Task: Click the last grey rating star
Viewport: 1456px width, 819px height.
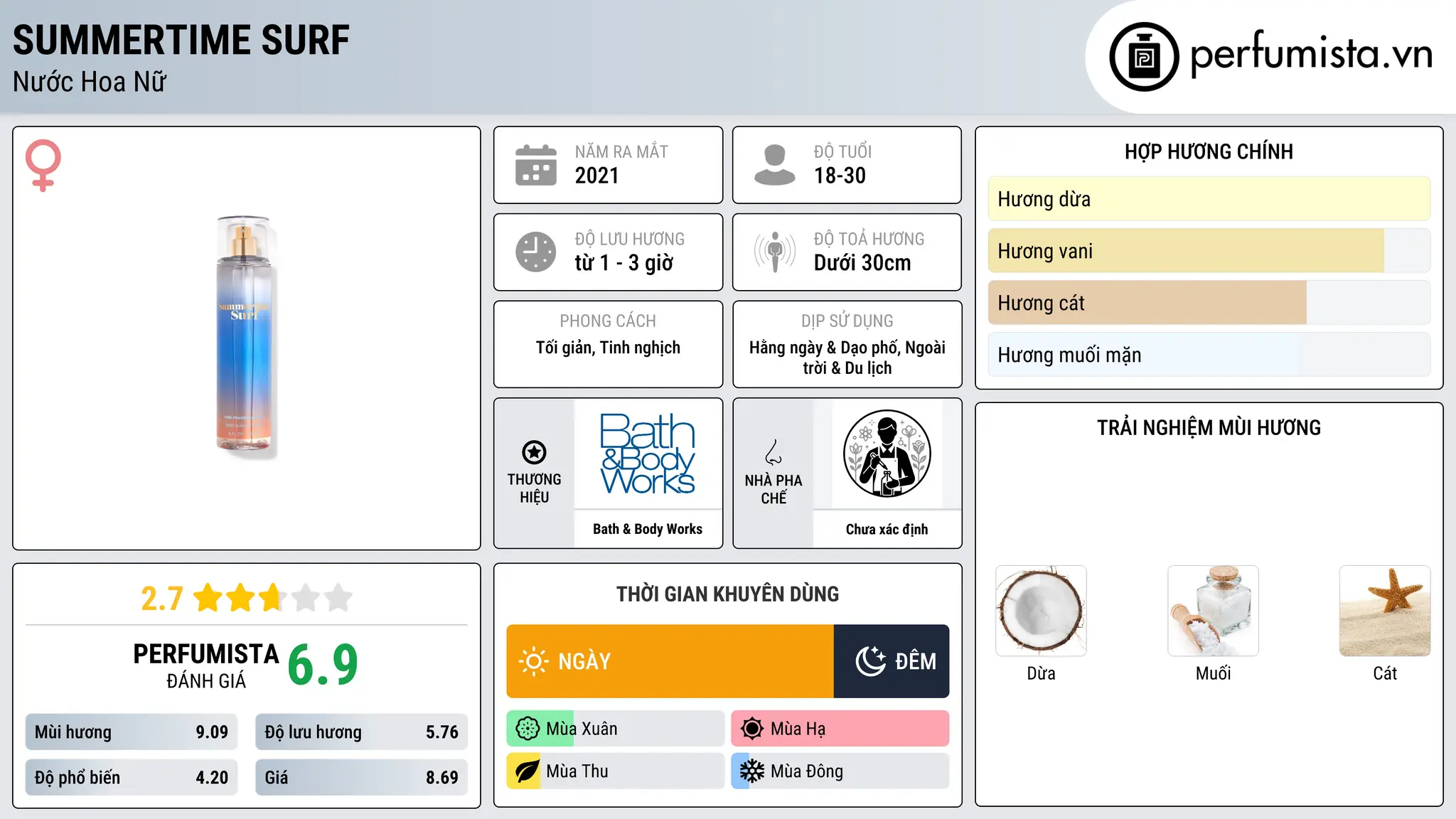Action: click(338, 598)
